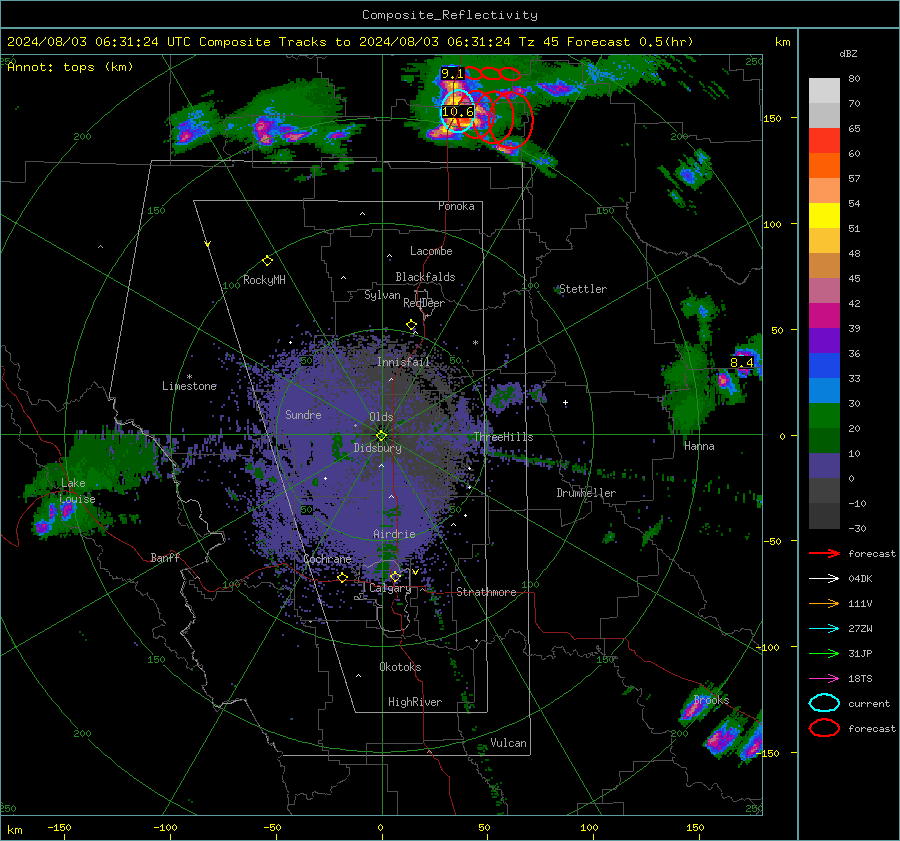This screenshot has width=900, height=841.
Task: Click the Limestone label
Action: point(189,386)
